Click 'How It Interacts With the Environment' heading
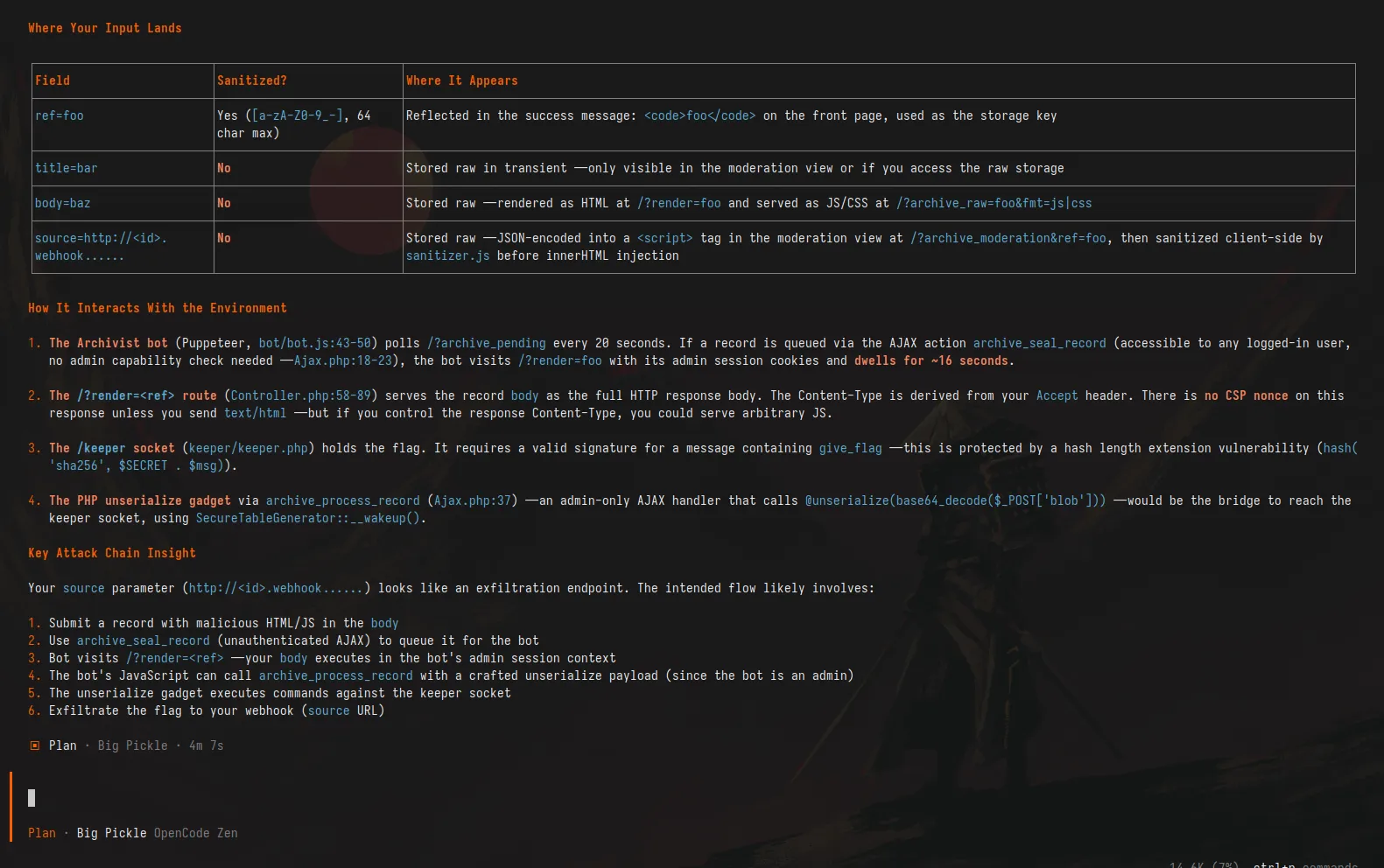1384x868 pixels. click(x=158, y=308)
